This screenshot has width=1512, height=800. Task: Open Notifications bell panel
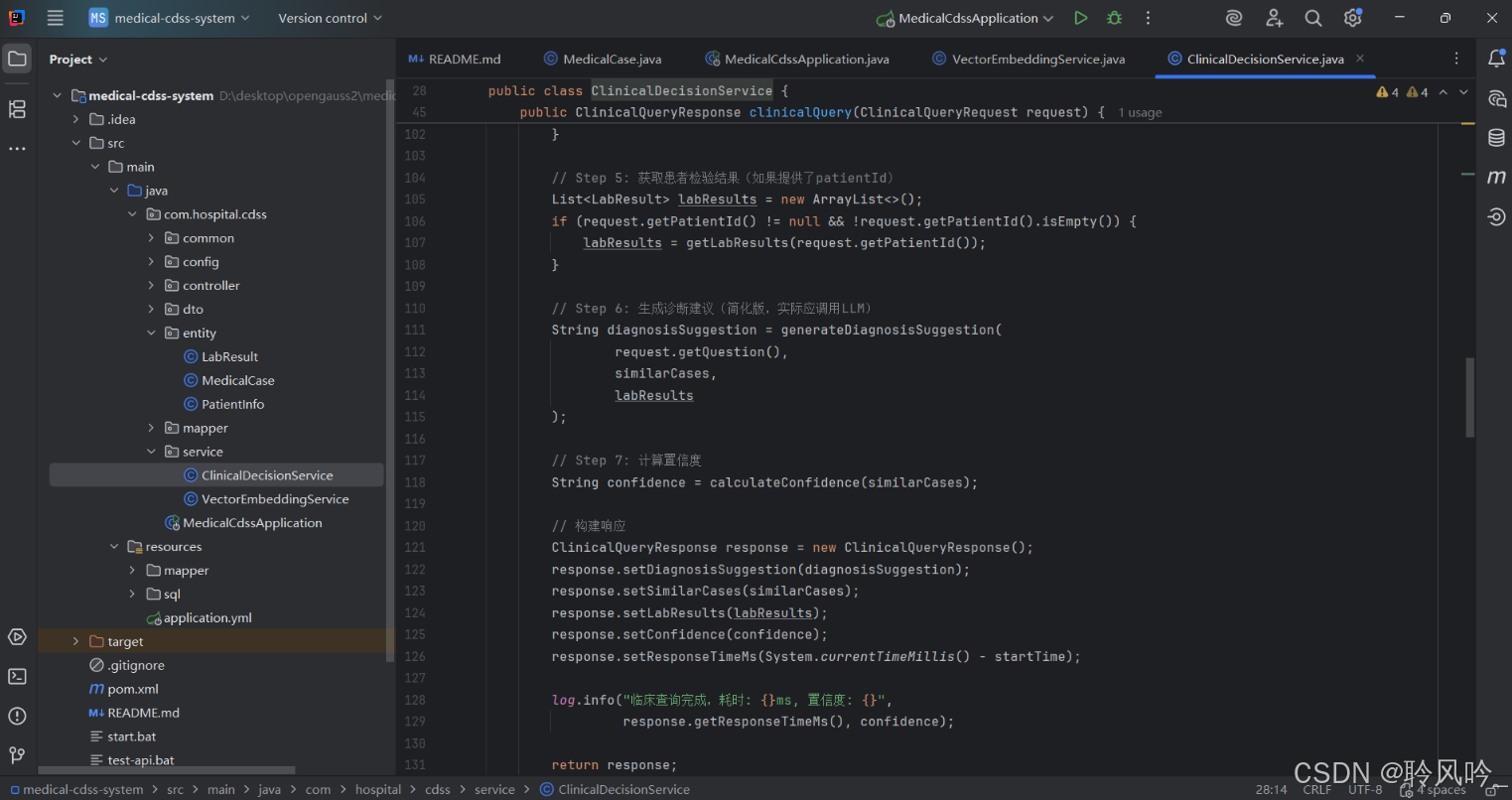tap(1496, 60)
